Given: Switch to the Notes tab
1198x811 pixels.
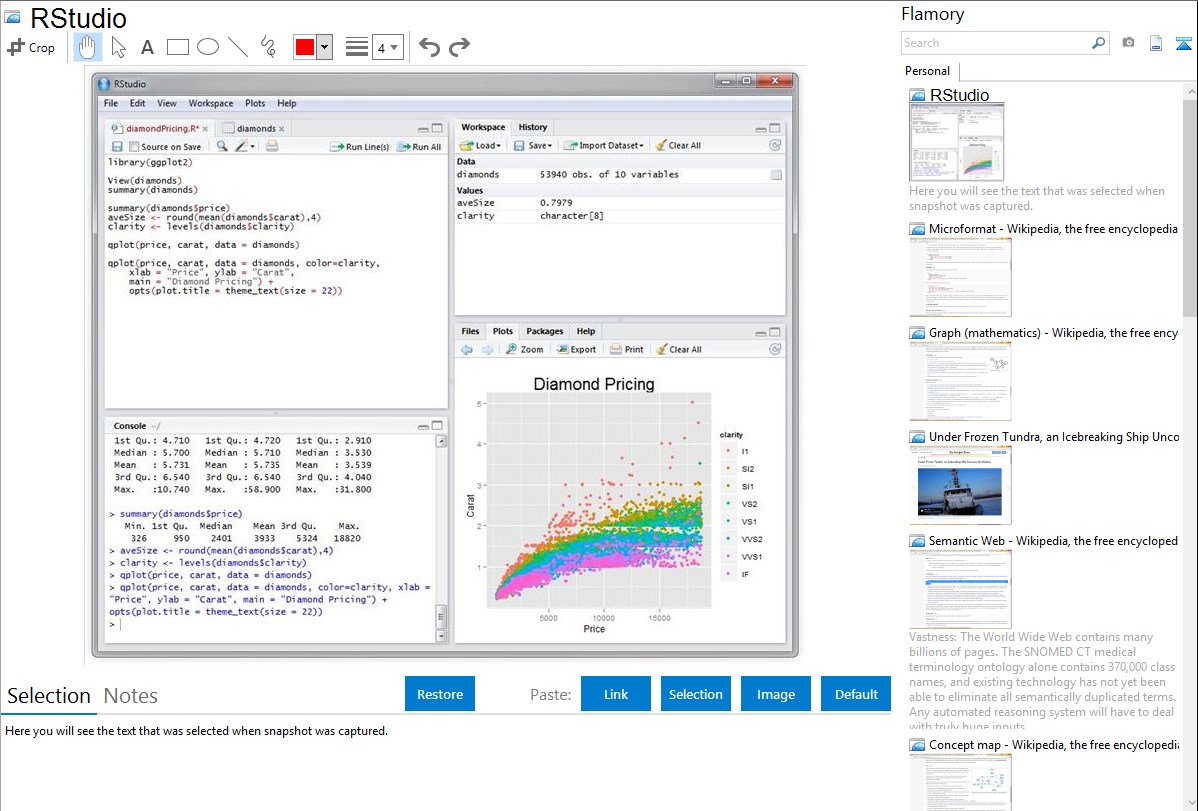Looking at the screenshot, I should point(131,696).
